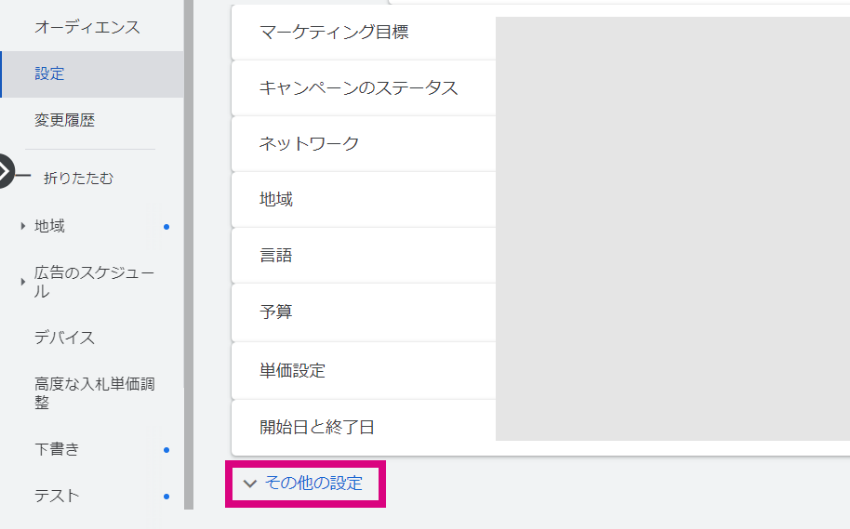850x529 pixels.
Task: Expand その他の設定 chevron
Action: click(x=250, y=483)
